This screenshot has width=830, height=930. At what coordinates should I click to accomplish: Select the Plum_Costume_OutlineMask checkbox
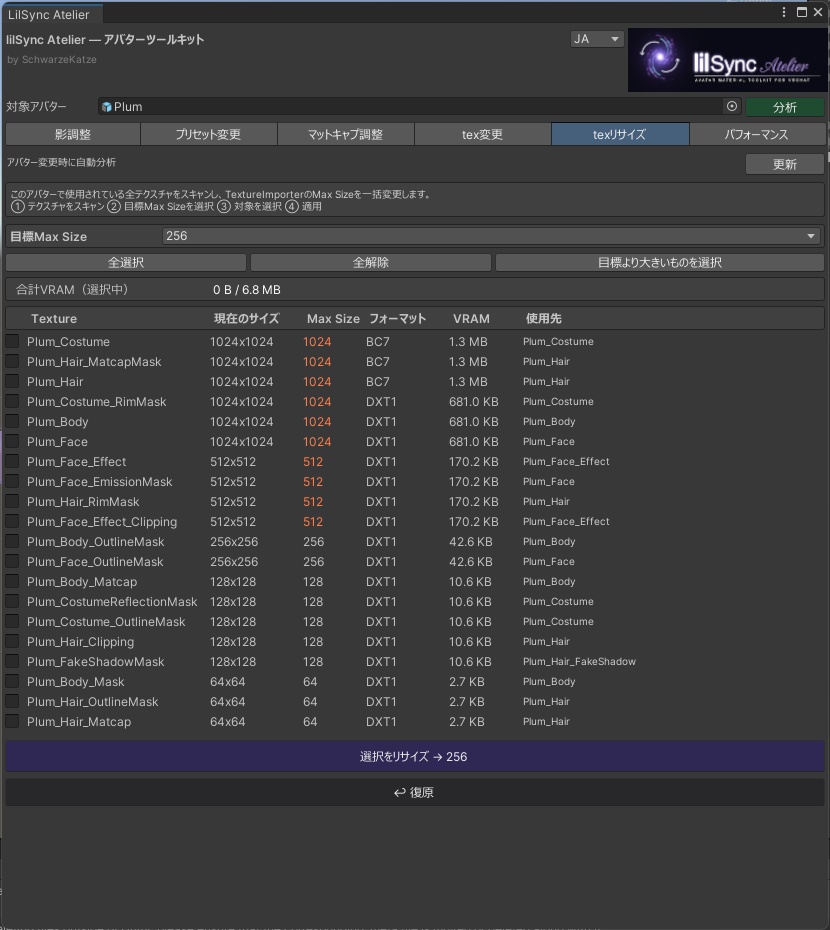tap(12, 621)
